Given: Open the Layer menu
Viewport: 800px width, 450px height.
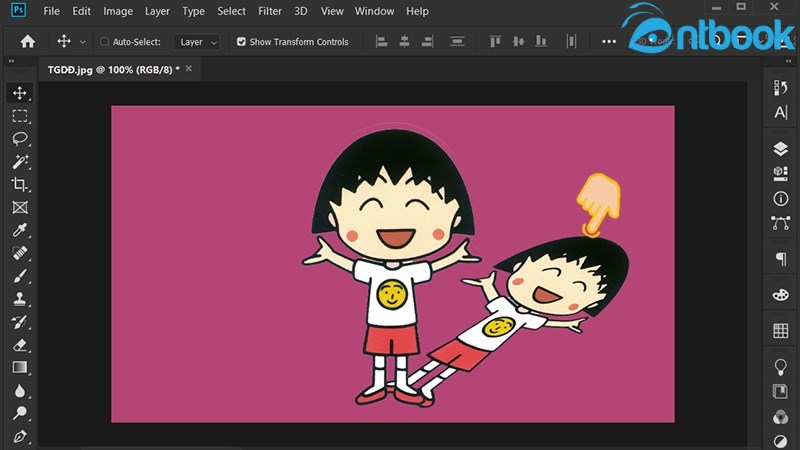Looking at the screenshot, I should click(157, 11).
